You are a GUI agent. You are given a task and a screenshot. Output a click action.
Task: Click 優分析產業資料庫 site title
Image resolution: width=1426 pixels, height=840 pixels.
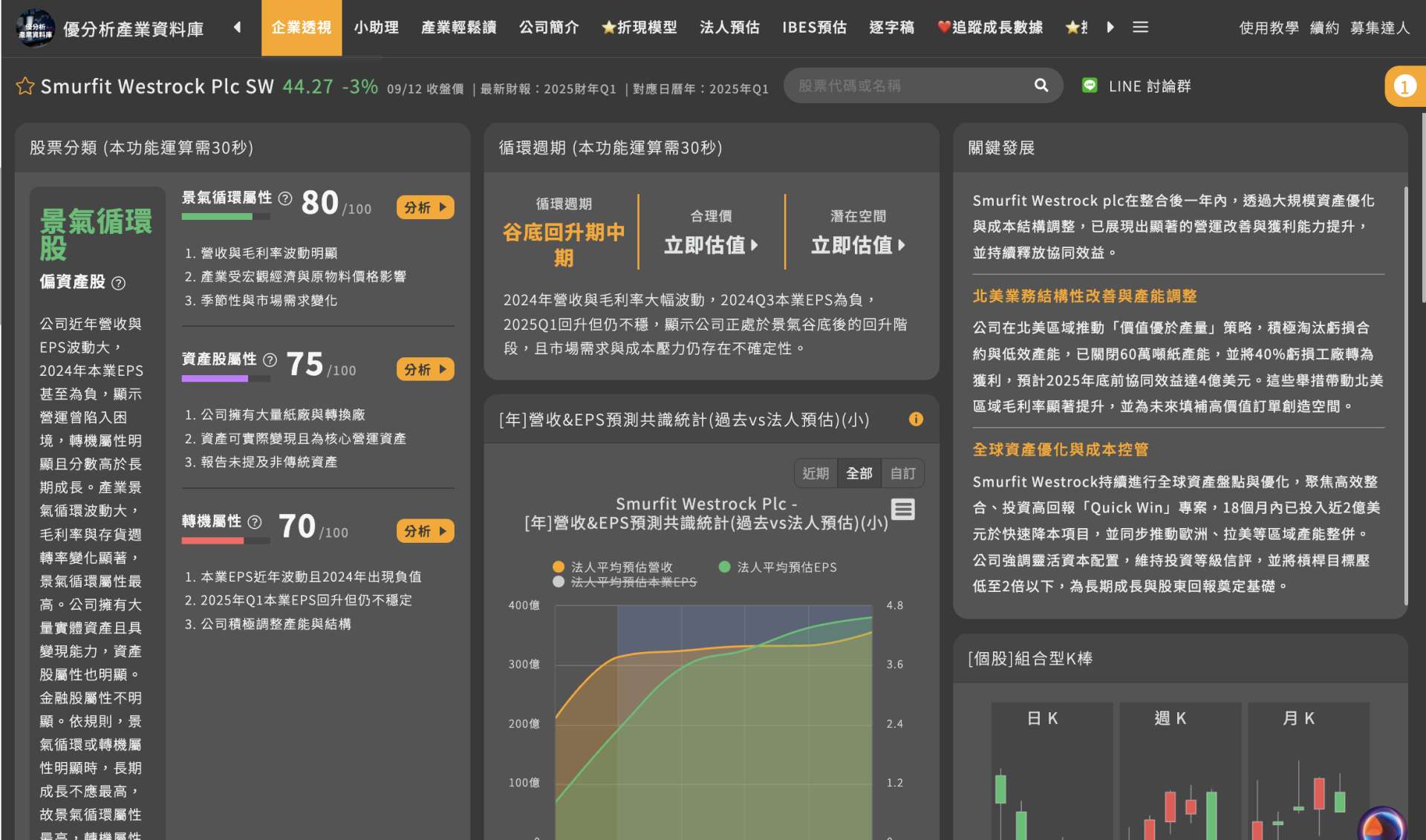pyautogui.click(x=134, y=29)
